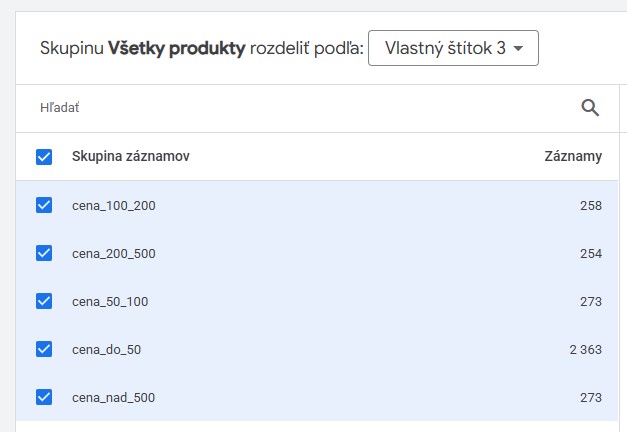Select the cena_nad_500 group name
The height and width of the screenshot is (432, 627).
[x=114, y=398]
